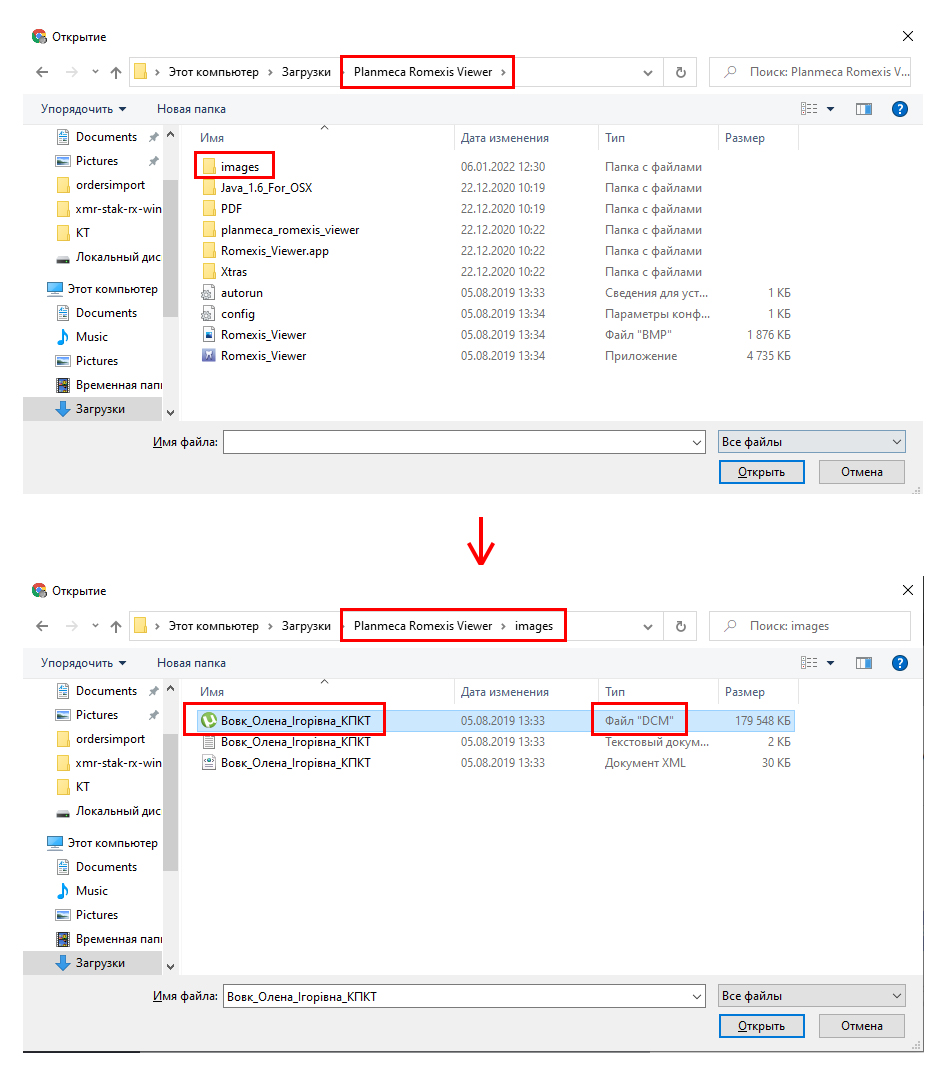Go back using upper dialog's Back arrow
Screen dimensions: 949x1072
click(x=42, y=72)
